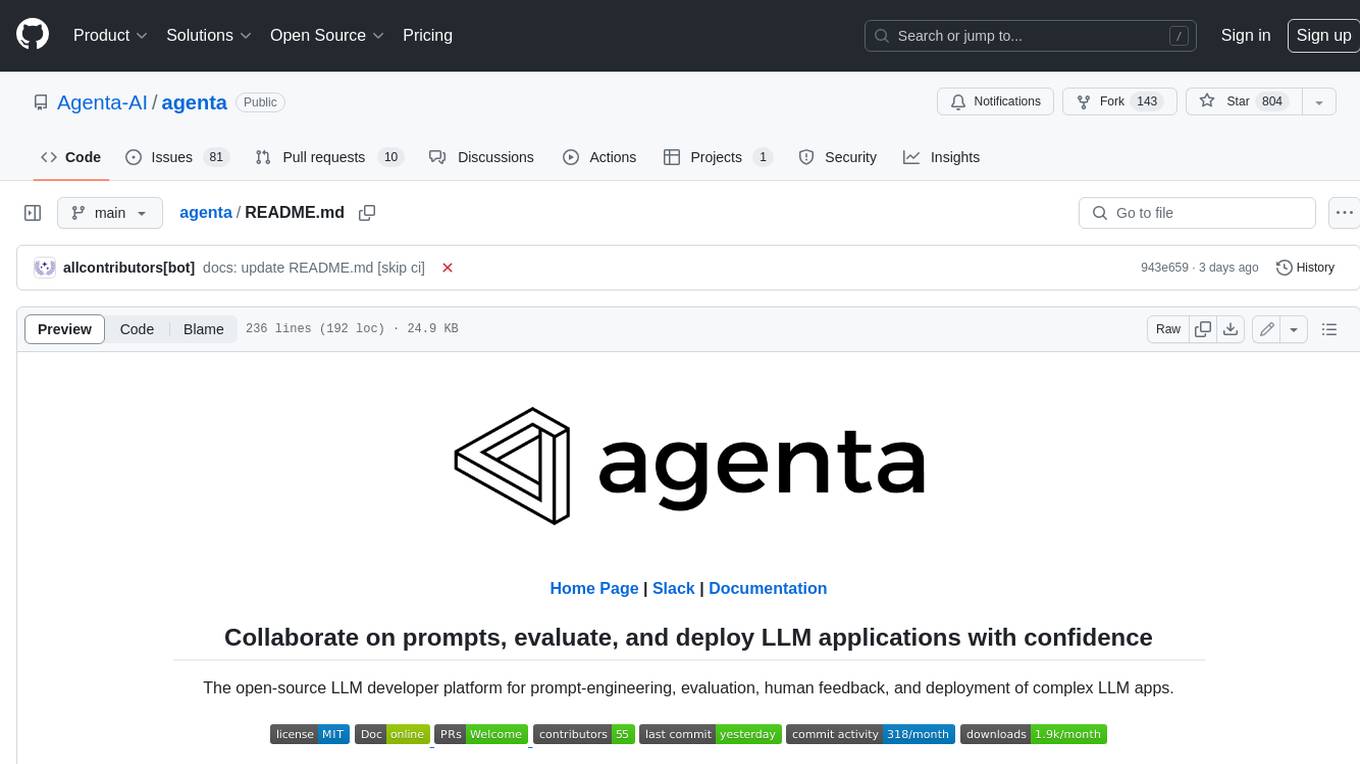Viewport: 1360px width, 764px height.
Task: Expand the Solutions menu
Action: 209,35
